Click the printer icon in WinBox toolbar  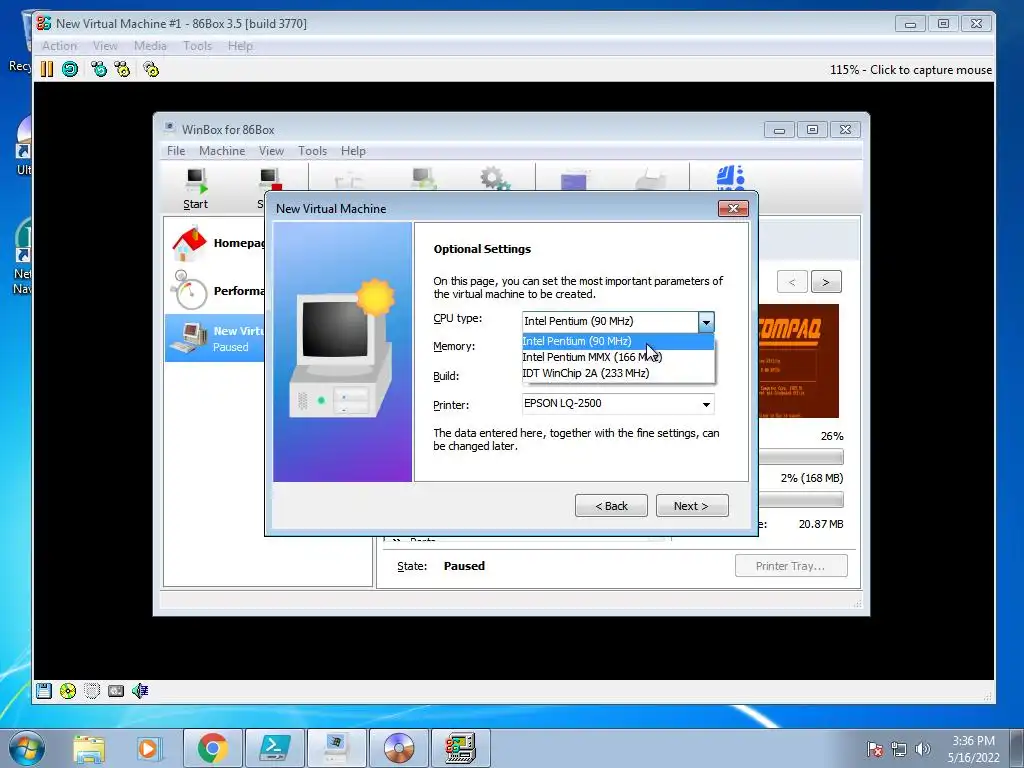point(650,179)
